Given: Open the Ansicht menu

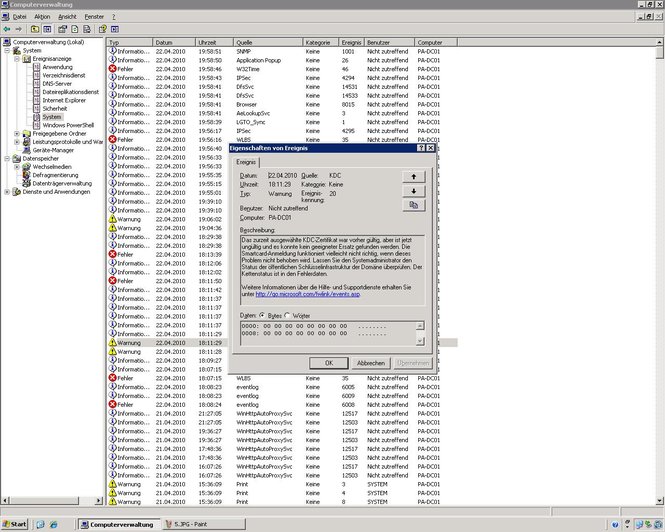Looking at the screenshot, I should [67, 17].
